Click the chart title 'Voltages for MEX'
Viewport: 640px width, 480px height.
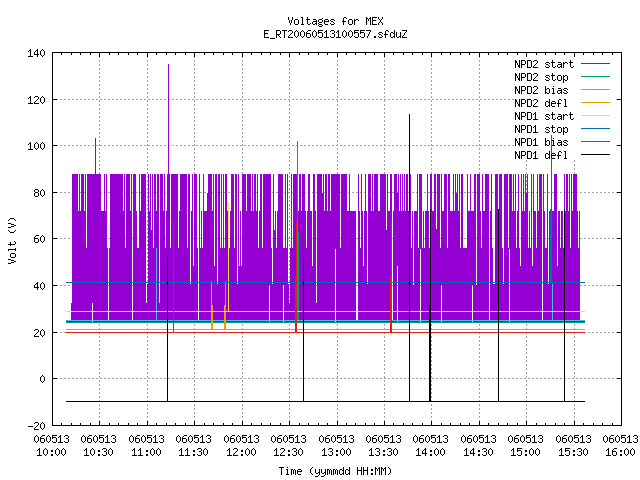click(x=335, y=21)
